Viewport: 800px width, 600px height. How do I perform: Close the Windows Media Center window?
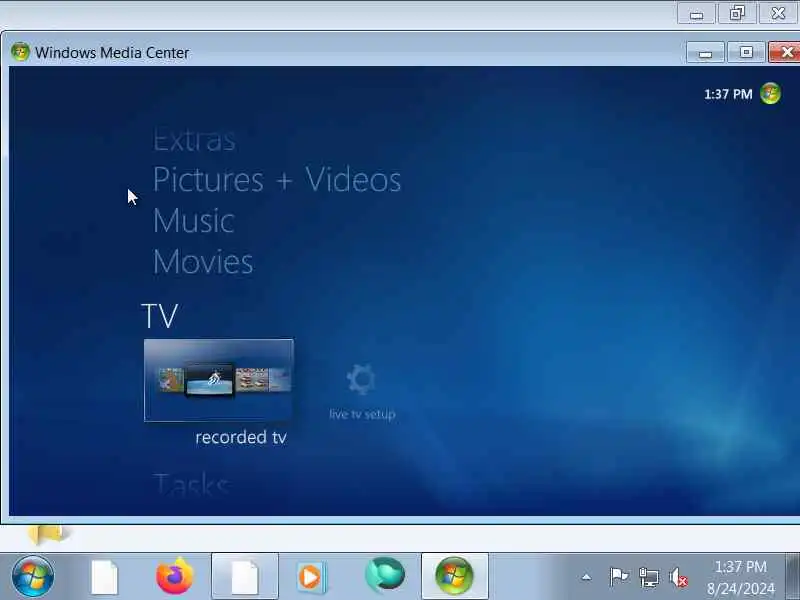coord(785,53)
